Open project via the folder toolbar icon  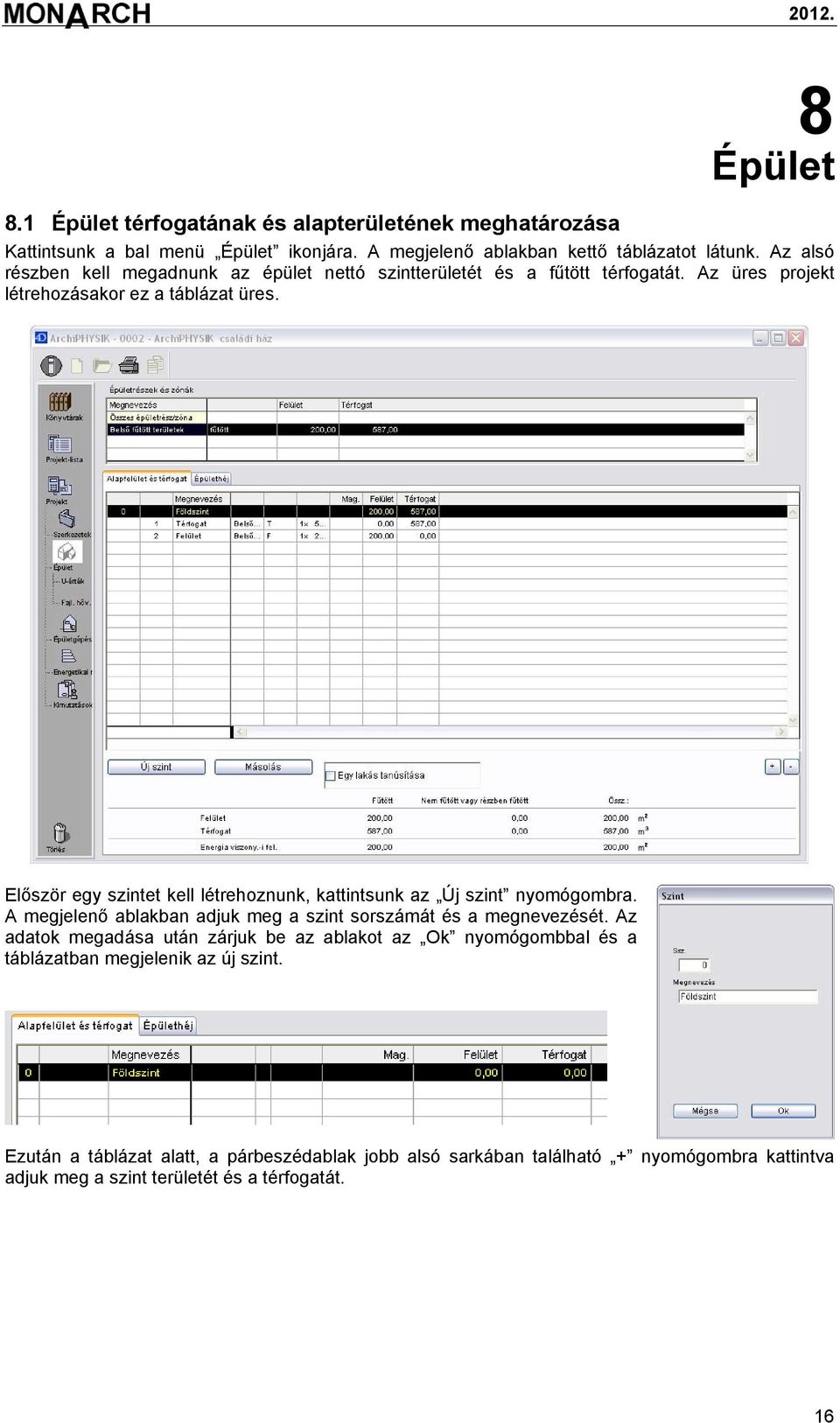tap(102, 365)
